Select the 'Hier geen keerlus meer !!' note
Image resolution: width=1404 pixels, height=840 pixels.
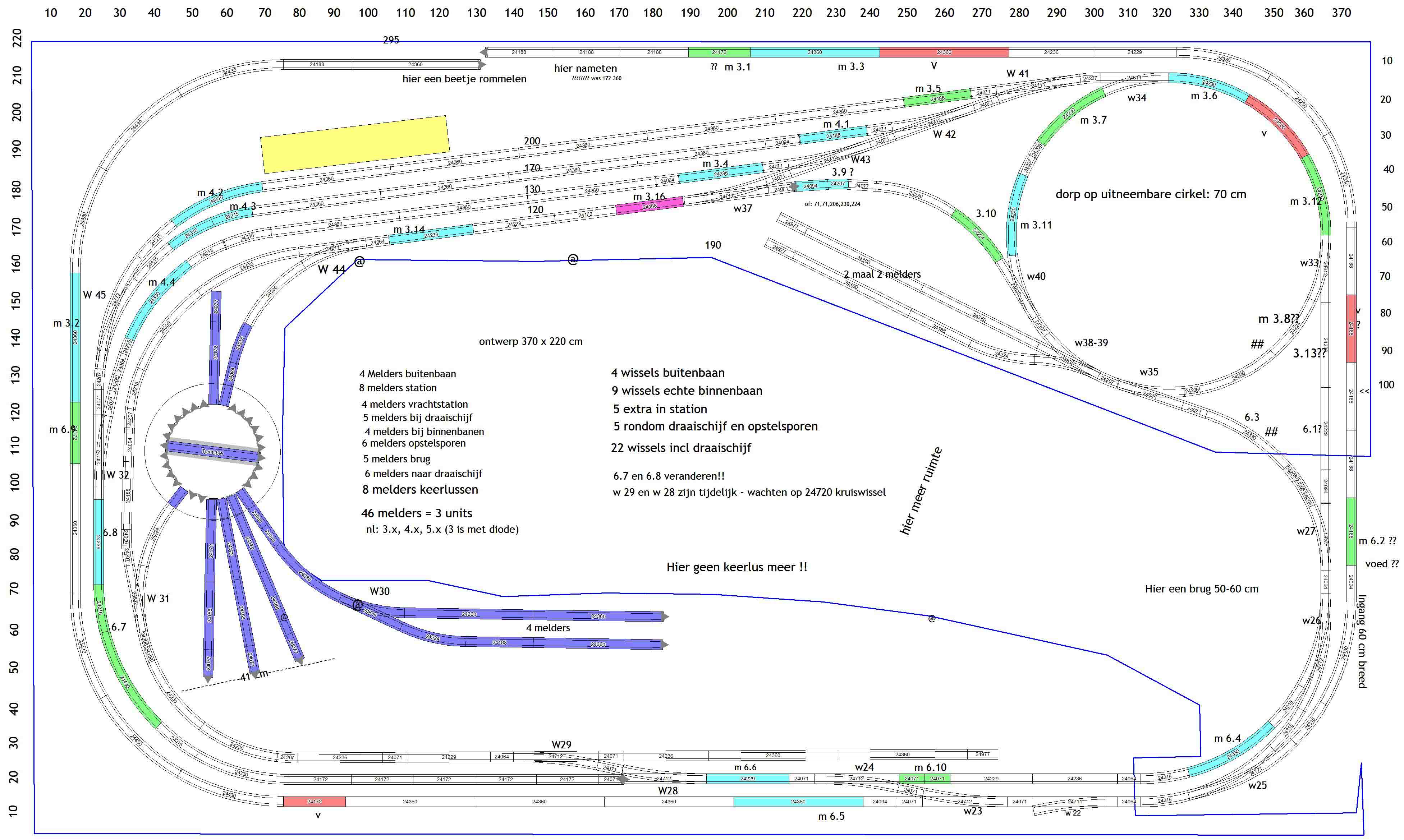[737, 567]
